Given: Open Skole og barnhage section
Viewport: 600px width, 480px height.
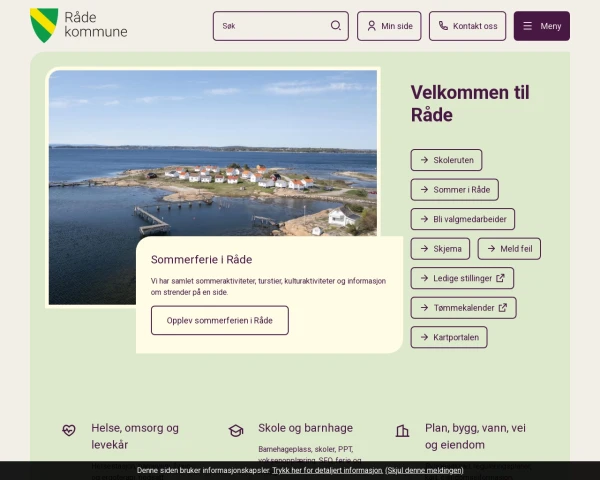Looking at the screenshot, I should tap(305, 428).
